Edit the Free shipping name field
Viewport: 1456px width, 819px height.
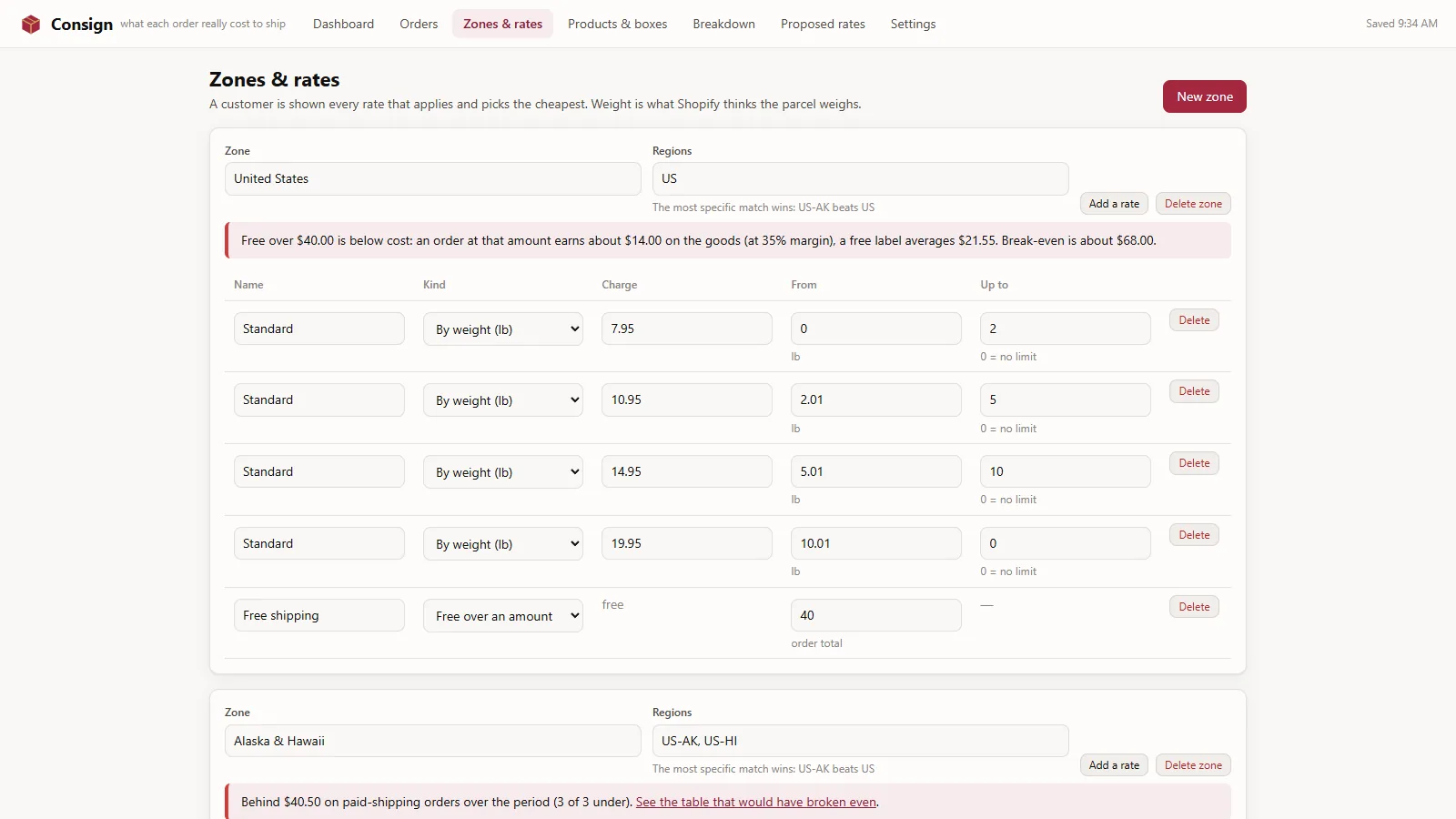(x=319, y=615)
